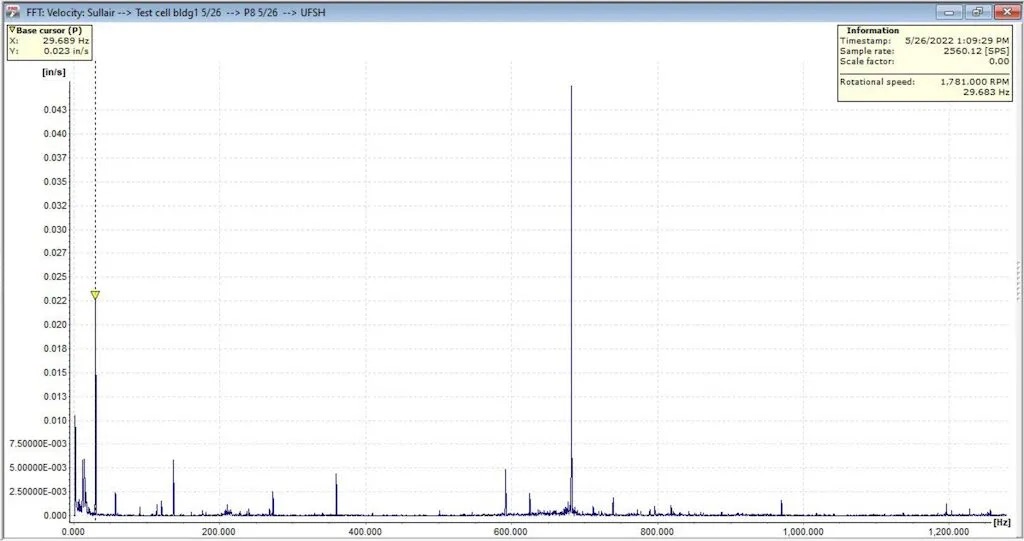Click the cursor X value 29.689 Hz
Screen dimensions: 1024x541
(65, 41)
